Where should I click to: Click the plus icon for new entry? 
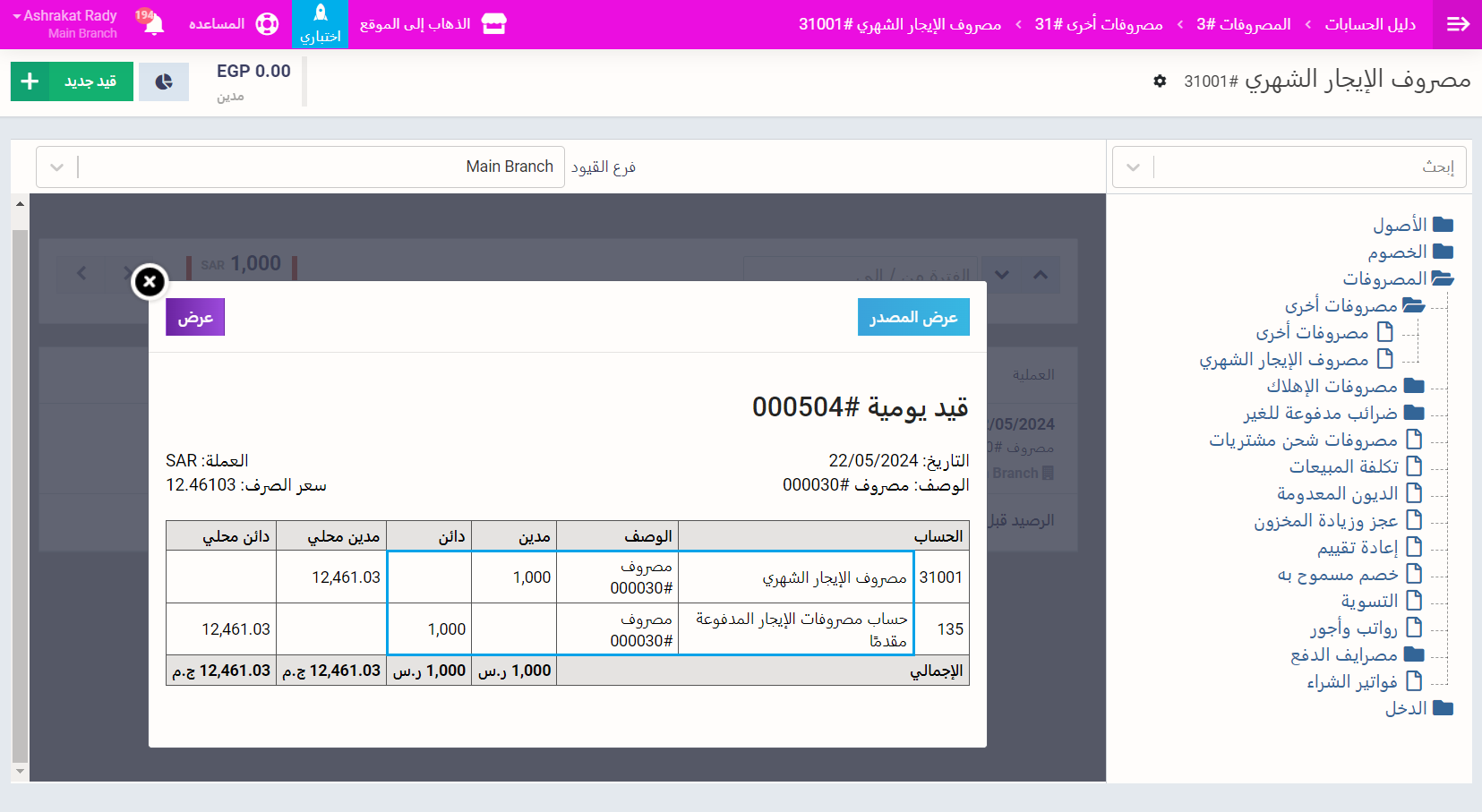[30, 81]
